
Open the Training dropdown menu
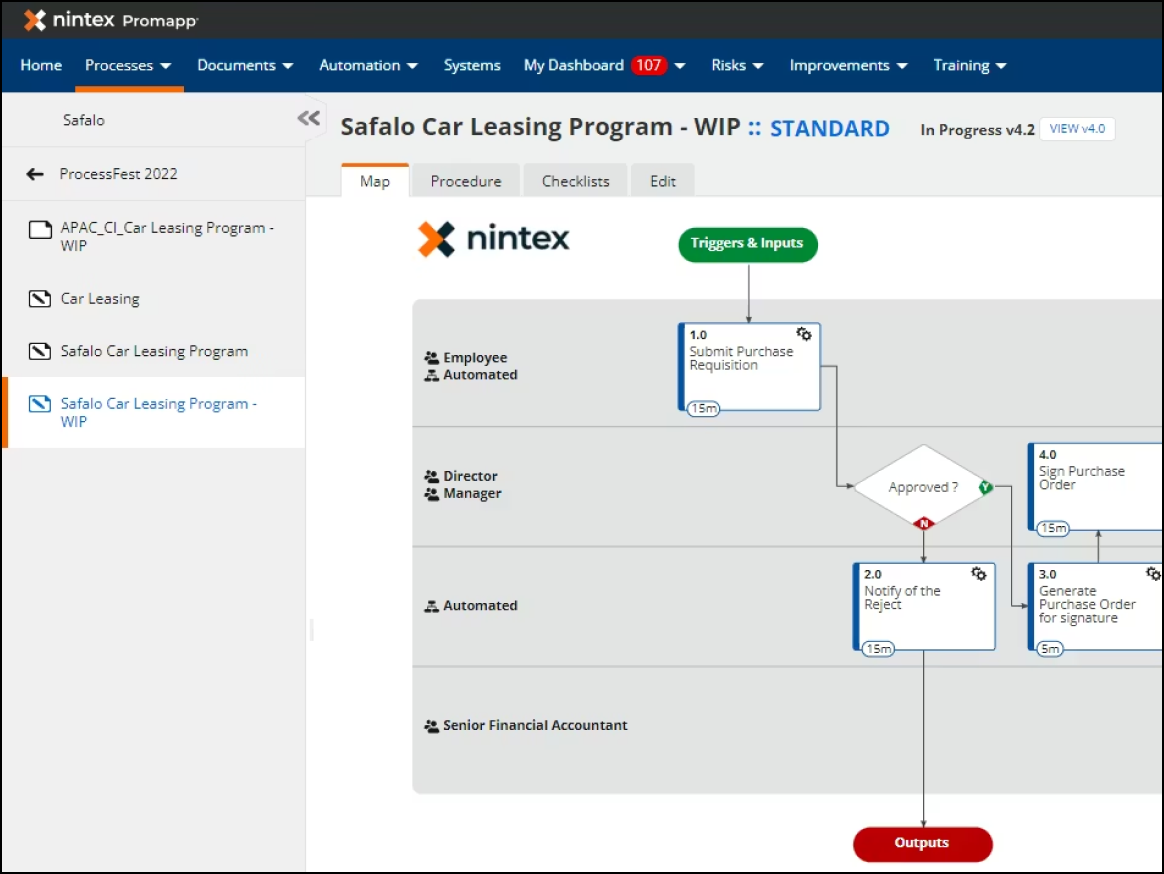pyautogui.click(x=970, y=65)
